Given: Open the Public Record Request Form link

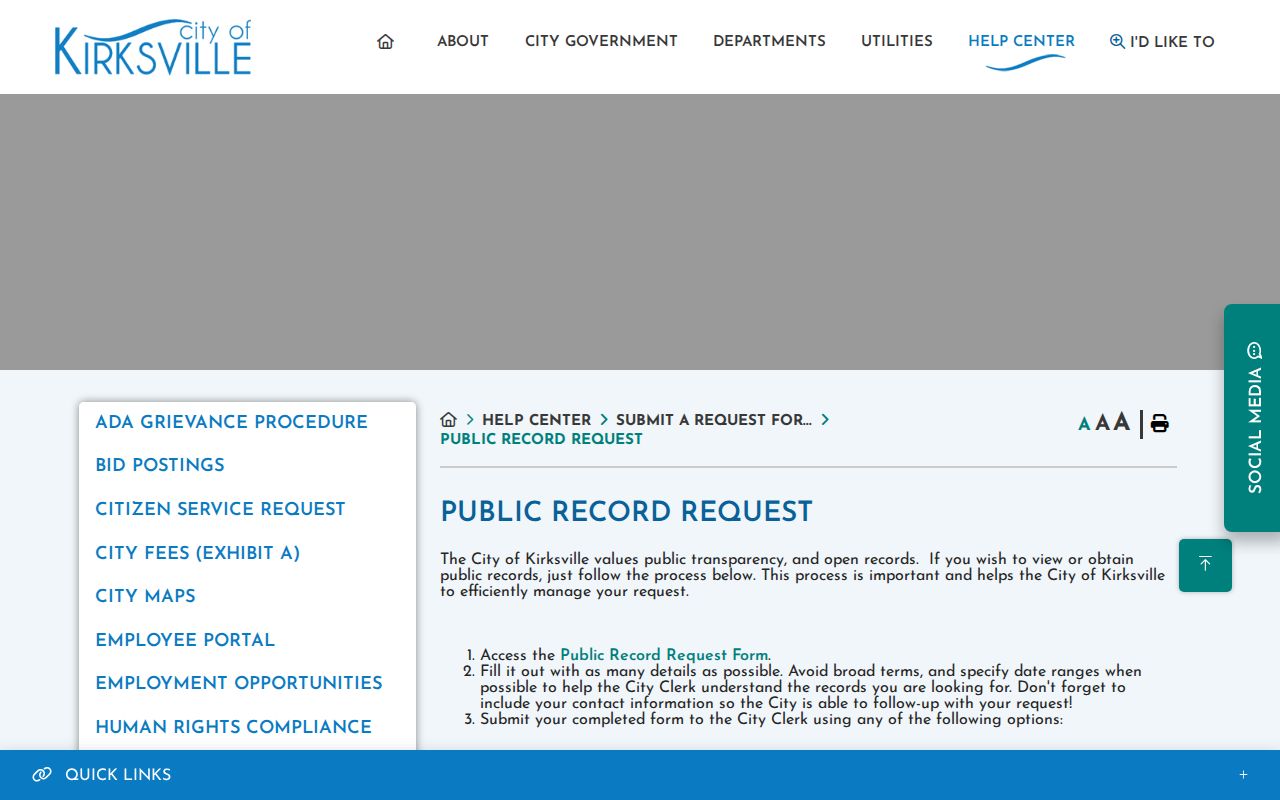Looking at the screenshot, I should click(665, 655).
